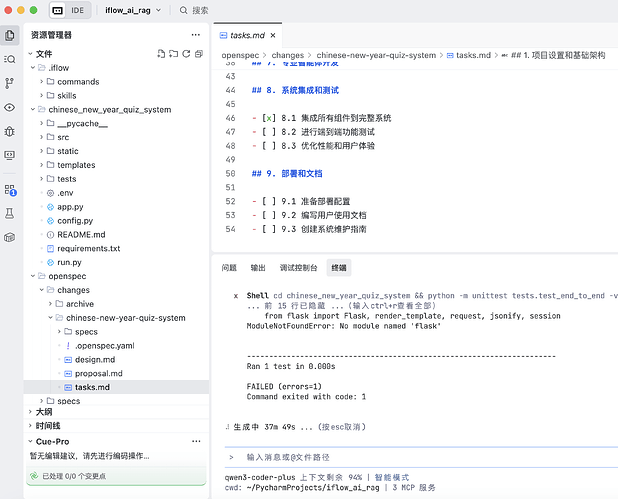618x499 pixels.
Task: Click the chinese-new-year-quiz-system breadcrumb
Action: click(376, 55)
